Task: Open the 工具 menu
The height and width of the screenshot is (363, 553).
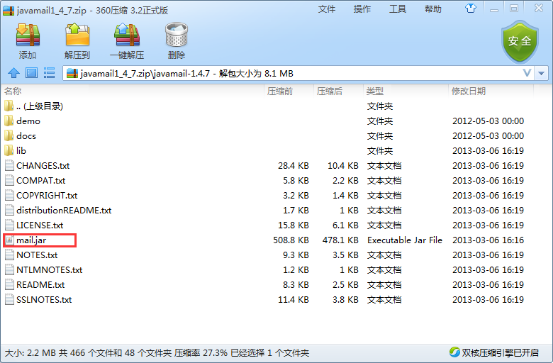Action: [x=397, y=9]
